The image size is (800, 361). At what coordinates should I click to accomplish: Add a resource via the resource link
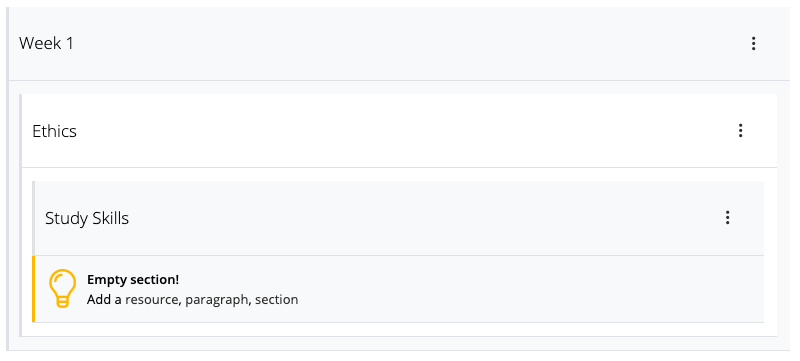[x=153, y=300]
